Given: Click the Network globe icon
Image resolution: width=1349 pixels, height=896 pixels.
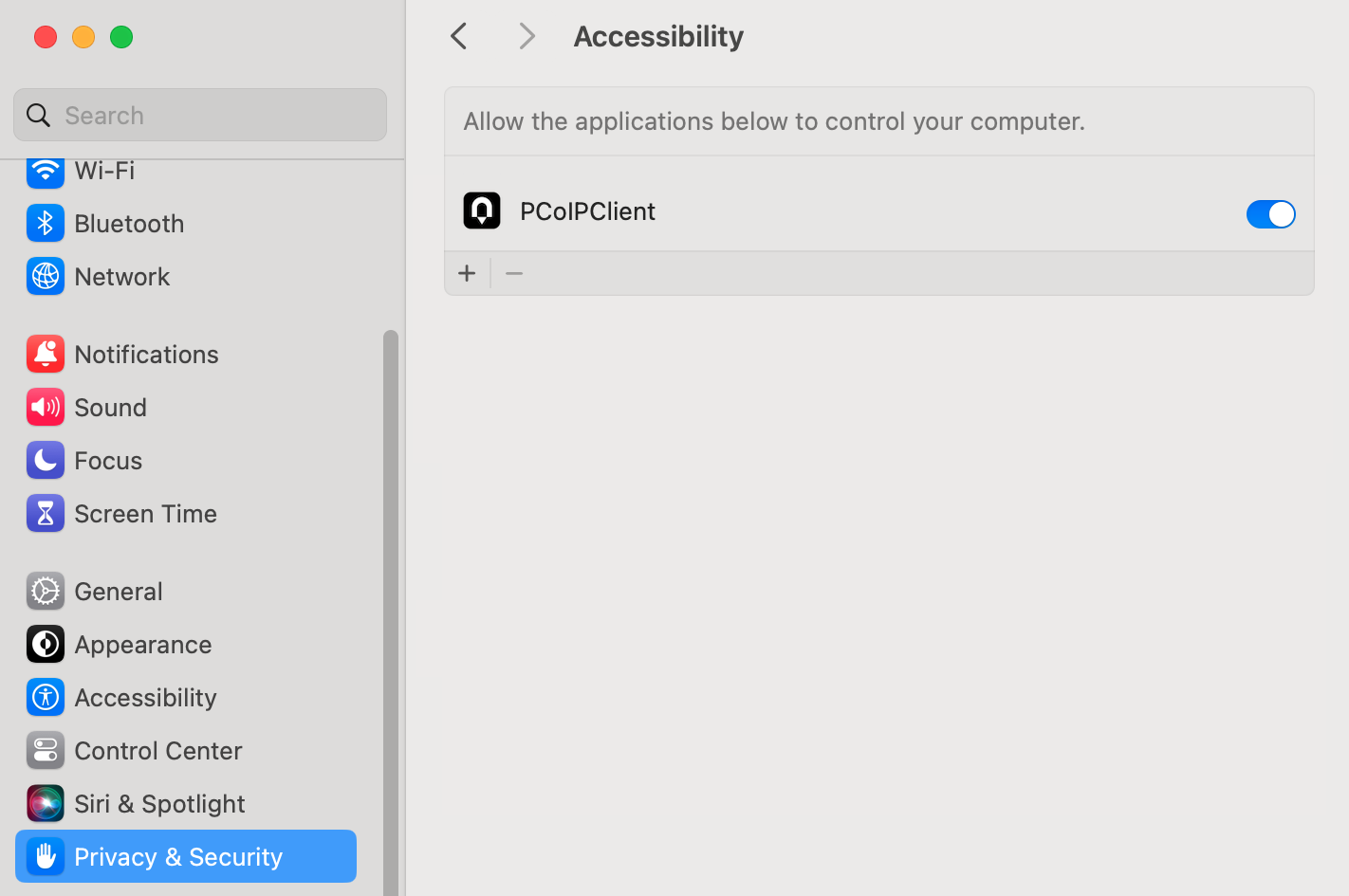Looking at the screenshot, I should click(45, 277).
